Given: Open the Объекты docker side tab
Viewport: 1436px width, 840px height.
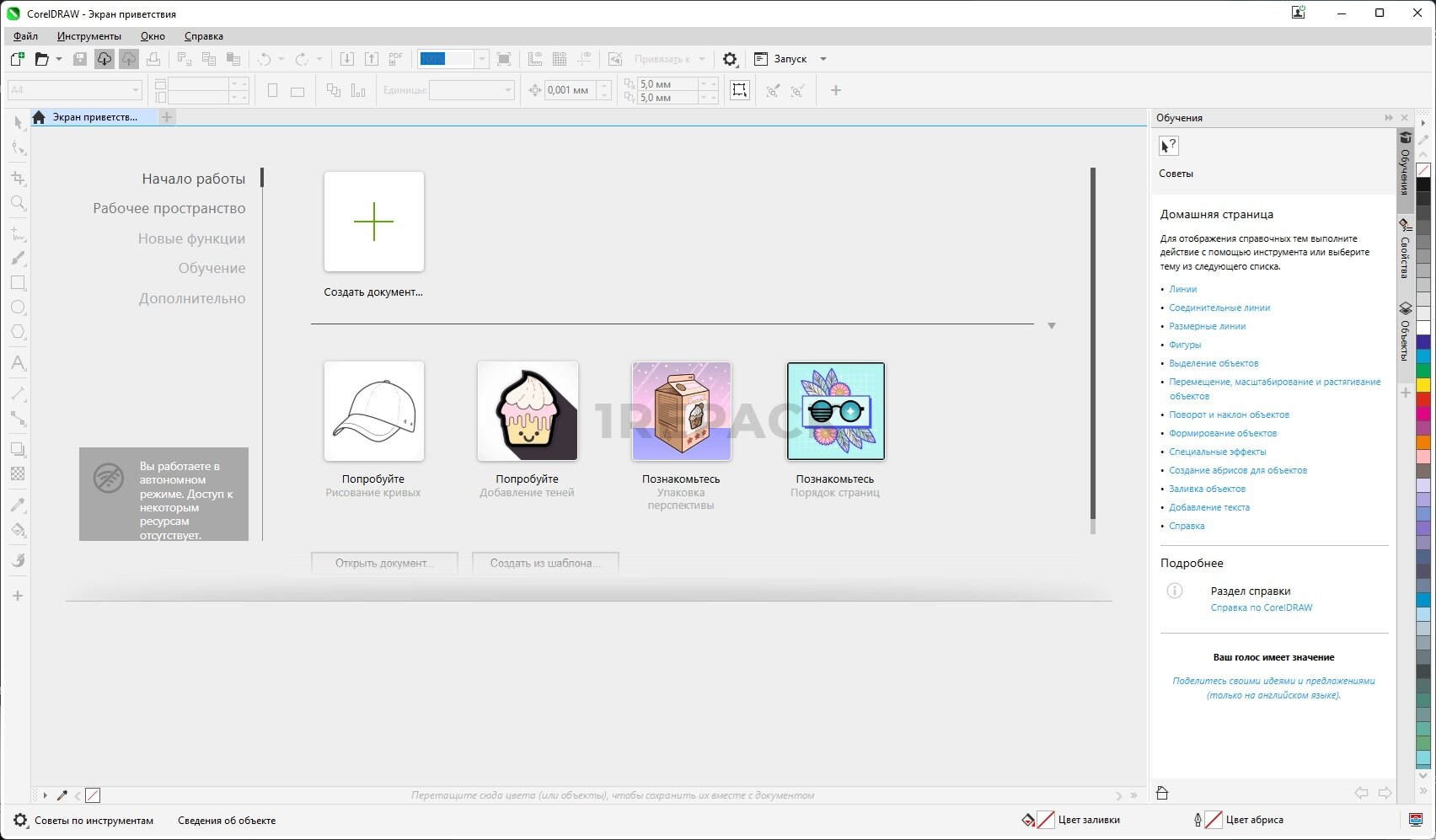Looking at the screenshot, I should [1405, 331].
